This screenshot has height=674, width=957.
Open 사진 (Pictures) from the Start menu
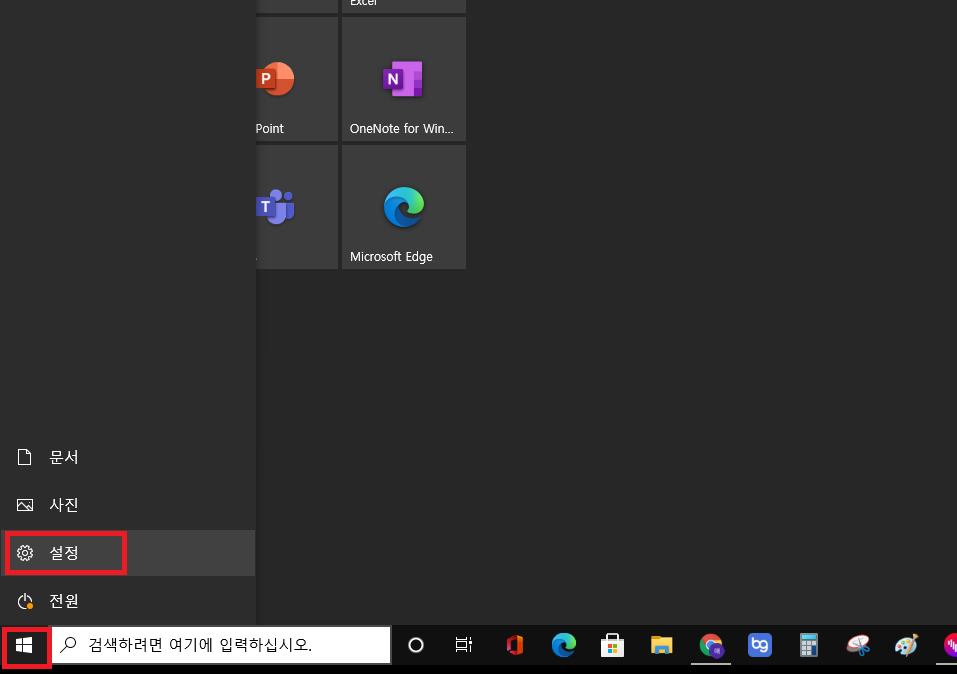pos(128,505)
